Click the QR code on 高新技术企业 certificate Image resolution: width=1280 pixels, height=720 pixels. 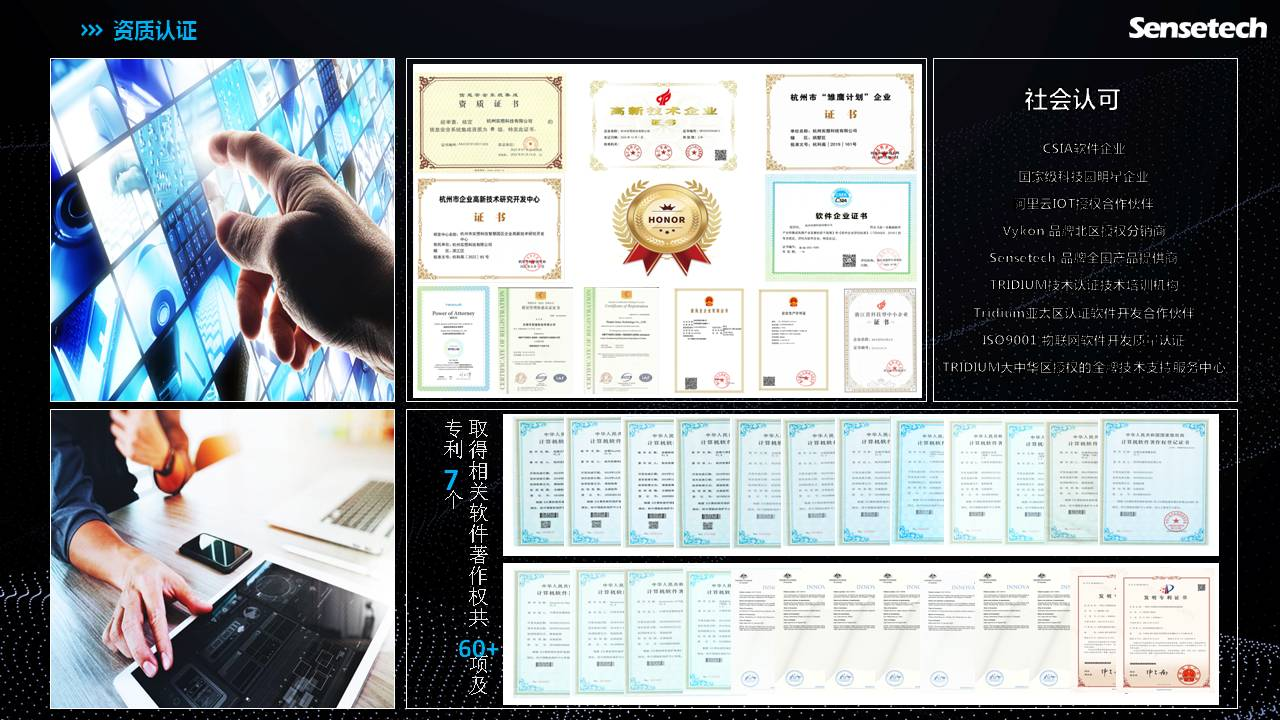point(722,155)
